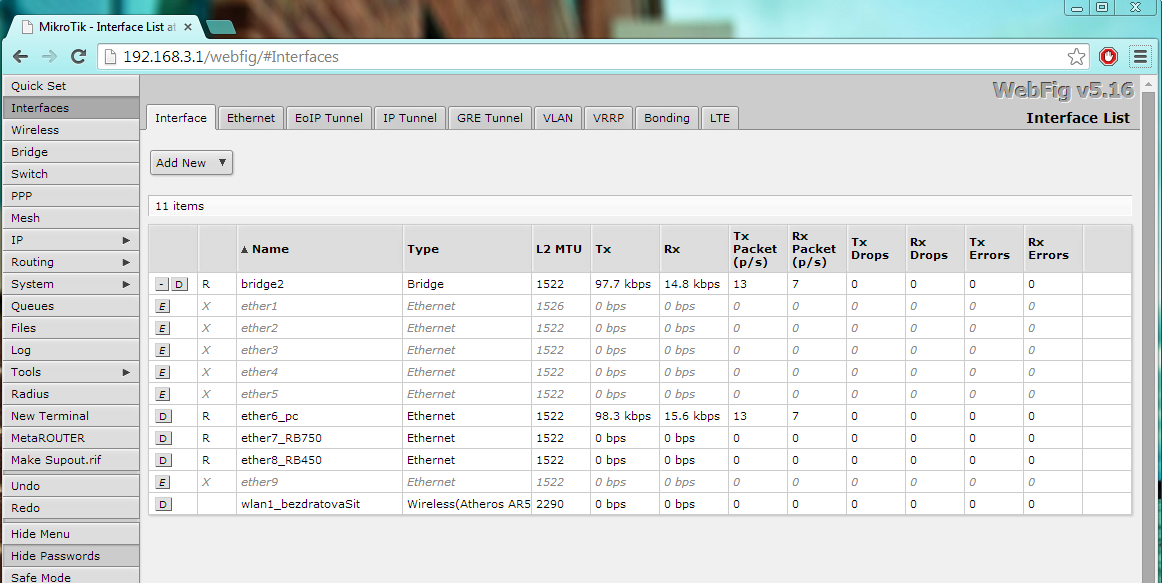1164x586 pixels.
Task: Open the Chrome hamburger menu
Action: pos(1141,56)
